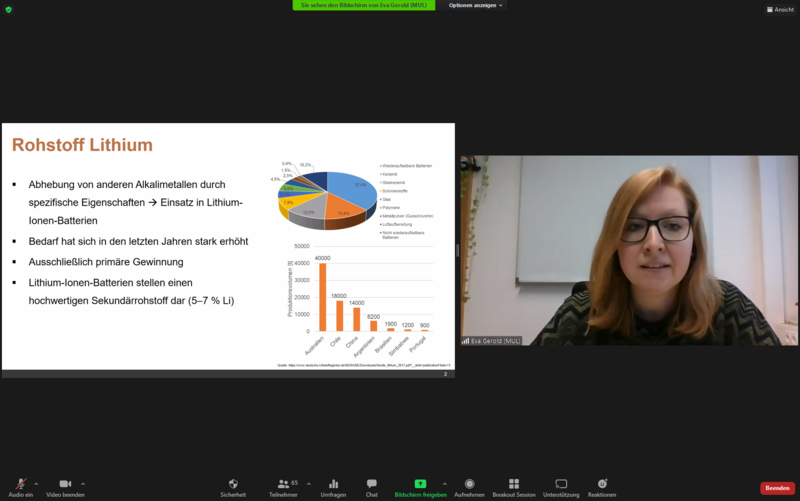This screenshot has width=800, height=501.
Task: Open the Optionen anzeigen menu
Action: point(475,5)
